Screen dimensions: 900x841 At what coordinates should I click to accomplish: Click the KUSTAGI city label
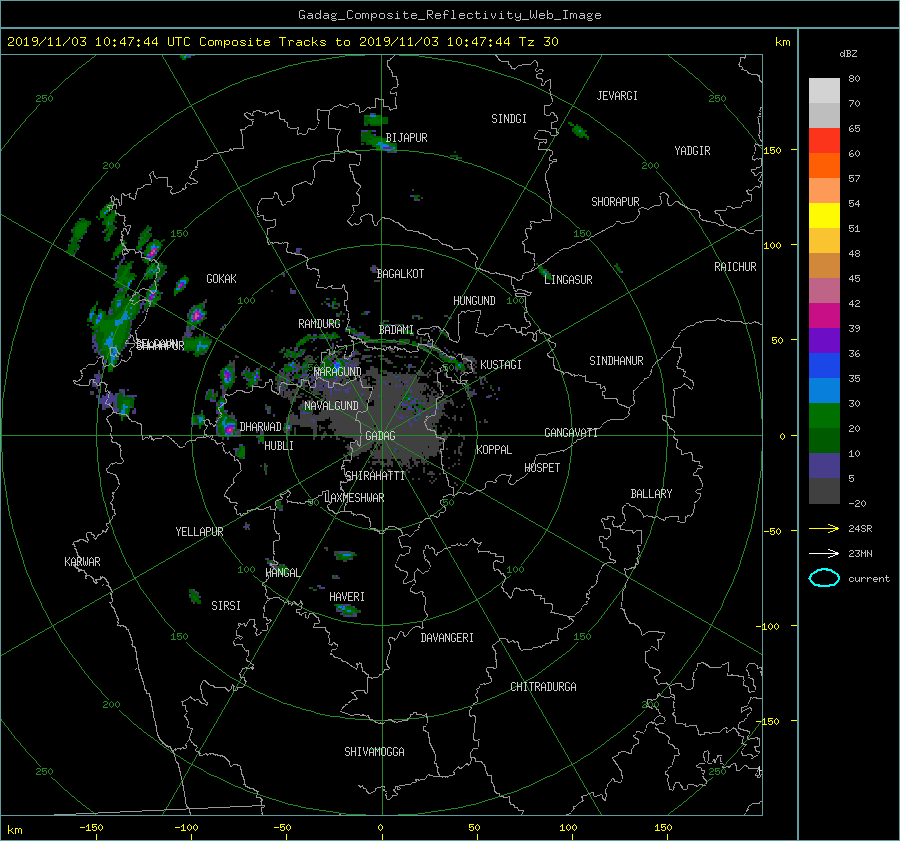pyautogui.click(x=501, y=365)
